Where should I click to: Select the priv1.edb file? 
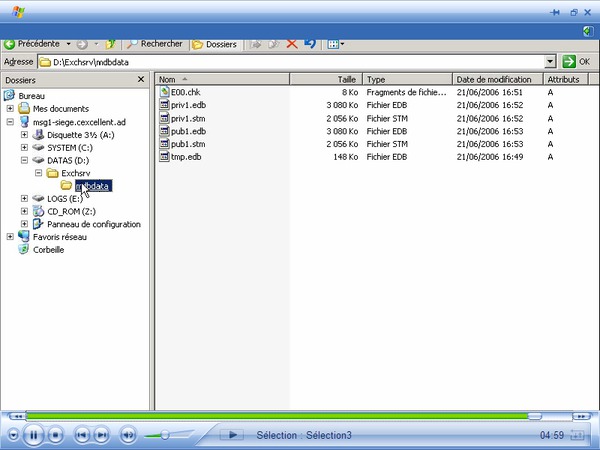click(x=188, y=105)
